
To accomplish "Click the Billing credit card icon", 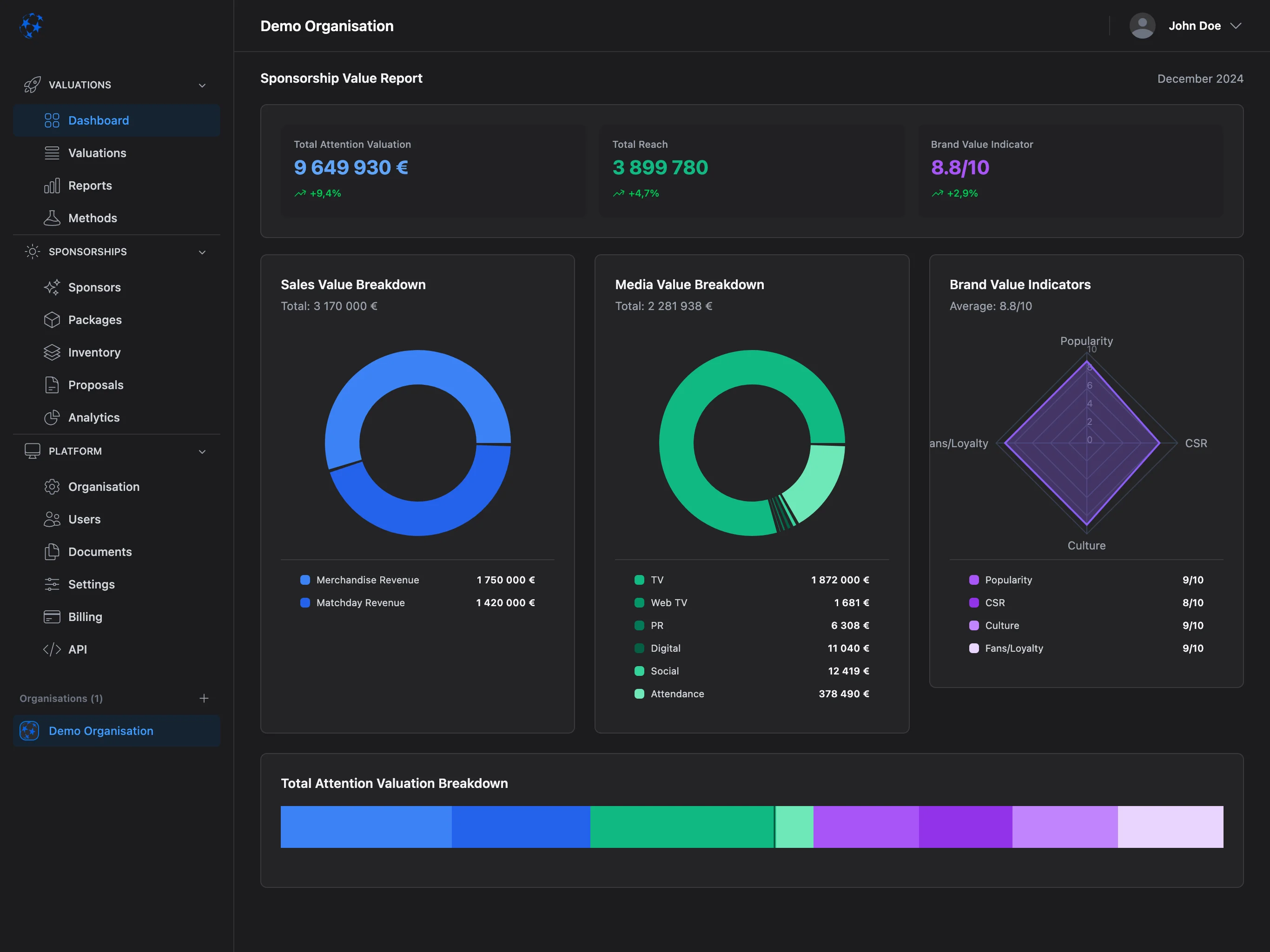I will tap(52, 617).
